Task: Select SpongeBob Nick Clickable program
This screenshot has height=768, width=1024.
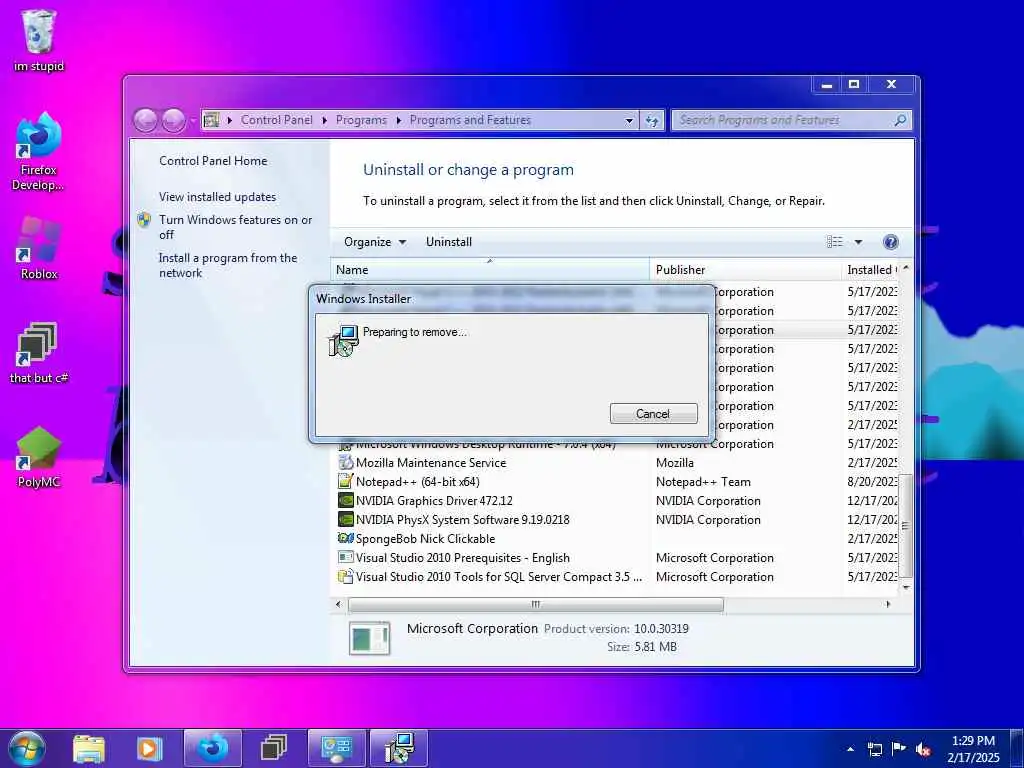Action: tap(617, 538)
